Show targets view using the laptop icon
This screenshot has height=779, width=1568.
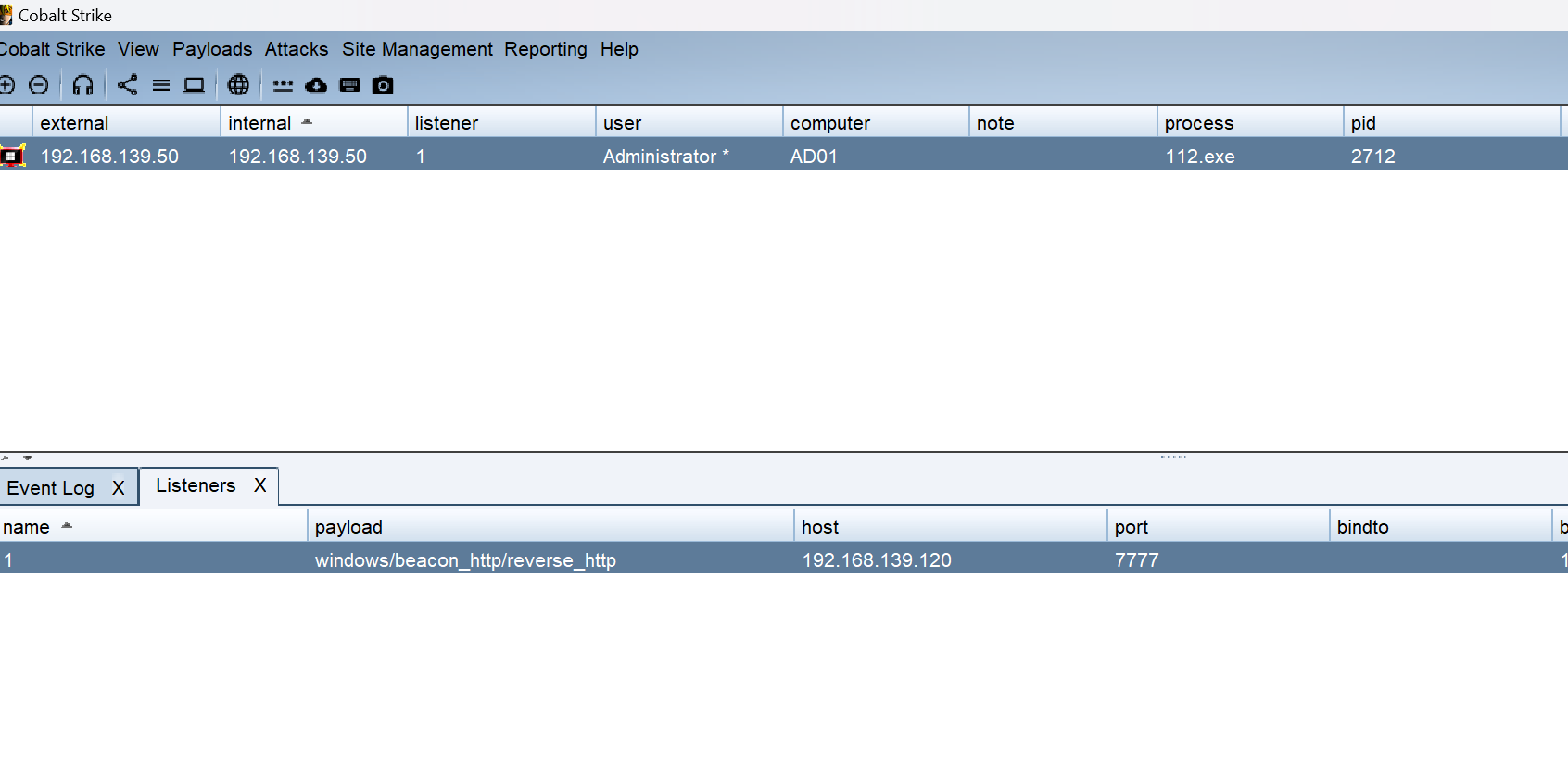pyautogui.click(x=194, y=85)
